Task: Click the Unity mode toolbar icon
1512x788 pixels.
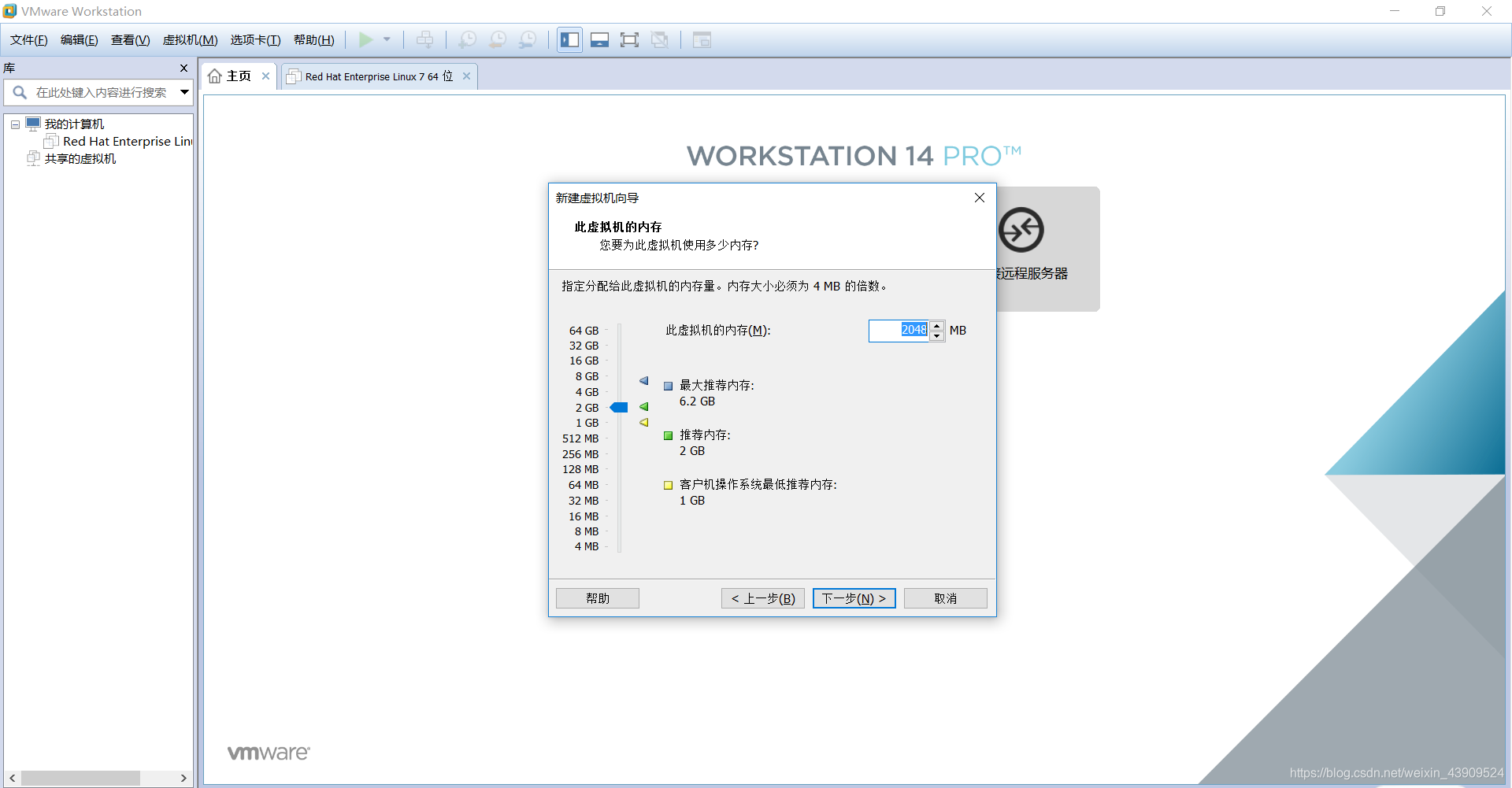Action: (660, 39)
